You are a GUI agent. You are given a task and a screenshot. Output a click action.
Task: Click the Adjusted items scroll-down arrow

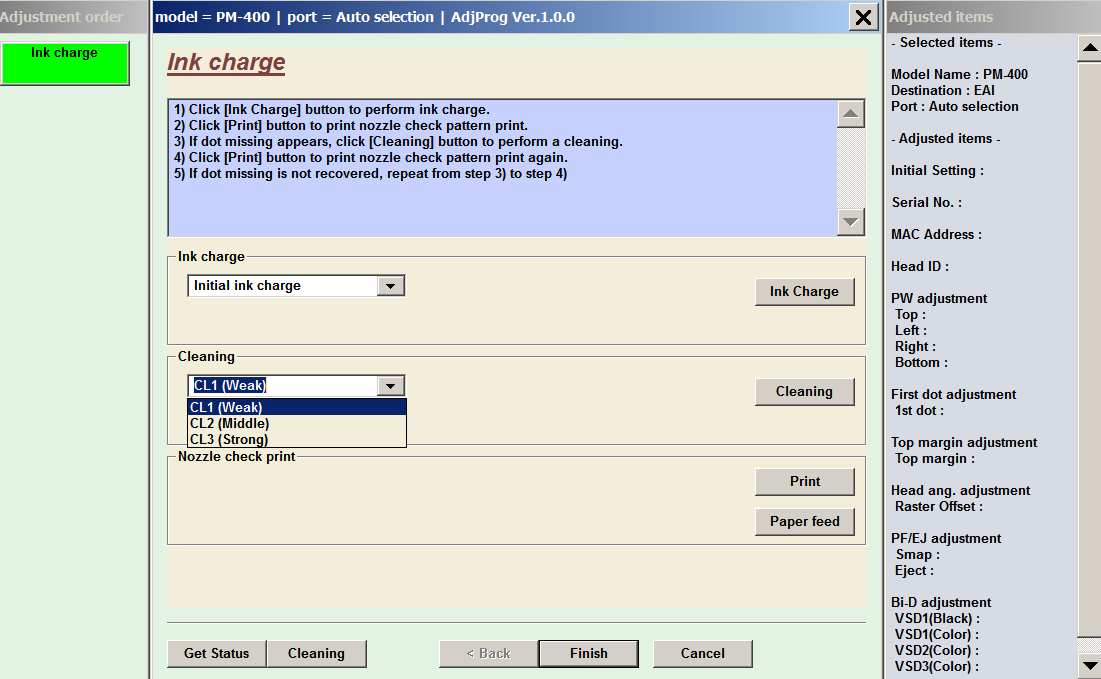click(x=1089, y=665)
